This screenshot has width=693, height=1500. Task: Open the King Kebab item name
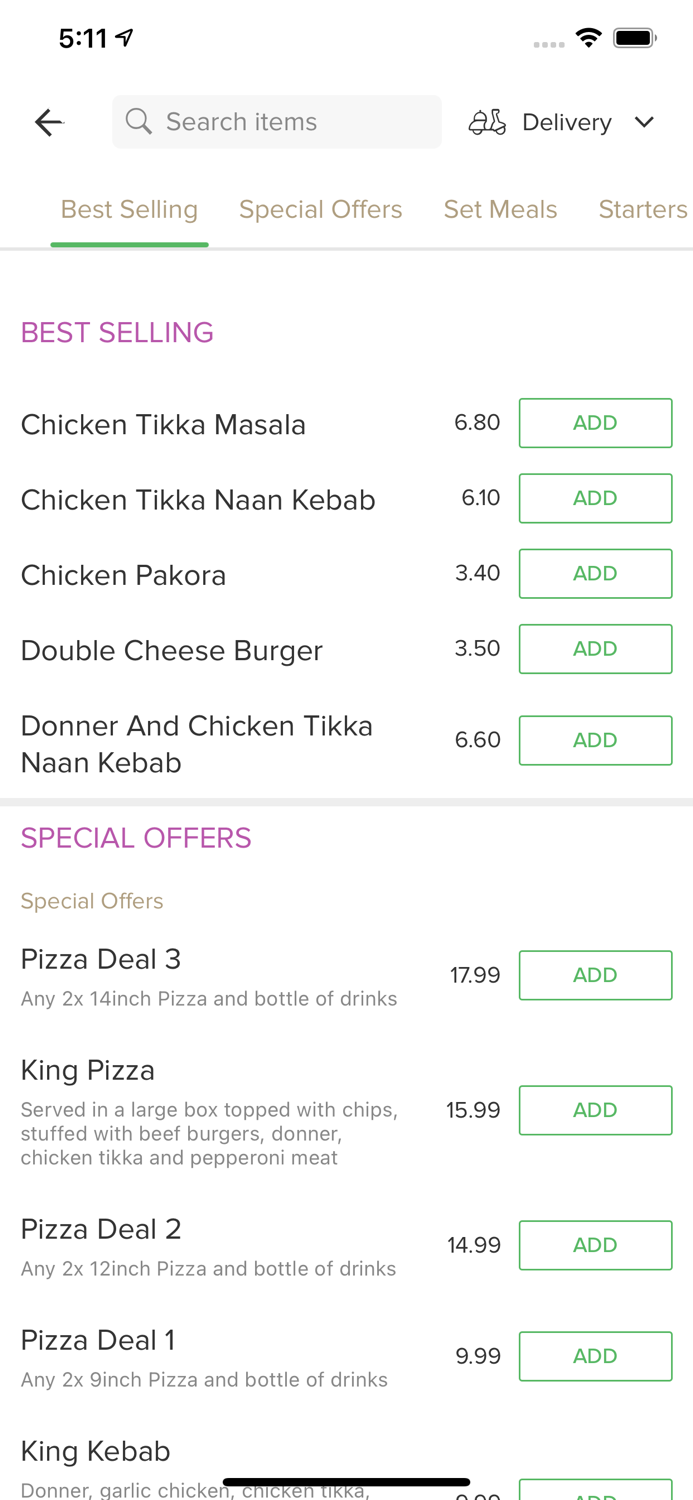pyautogui.click(x=96, y=1451)
